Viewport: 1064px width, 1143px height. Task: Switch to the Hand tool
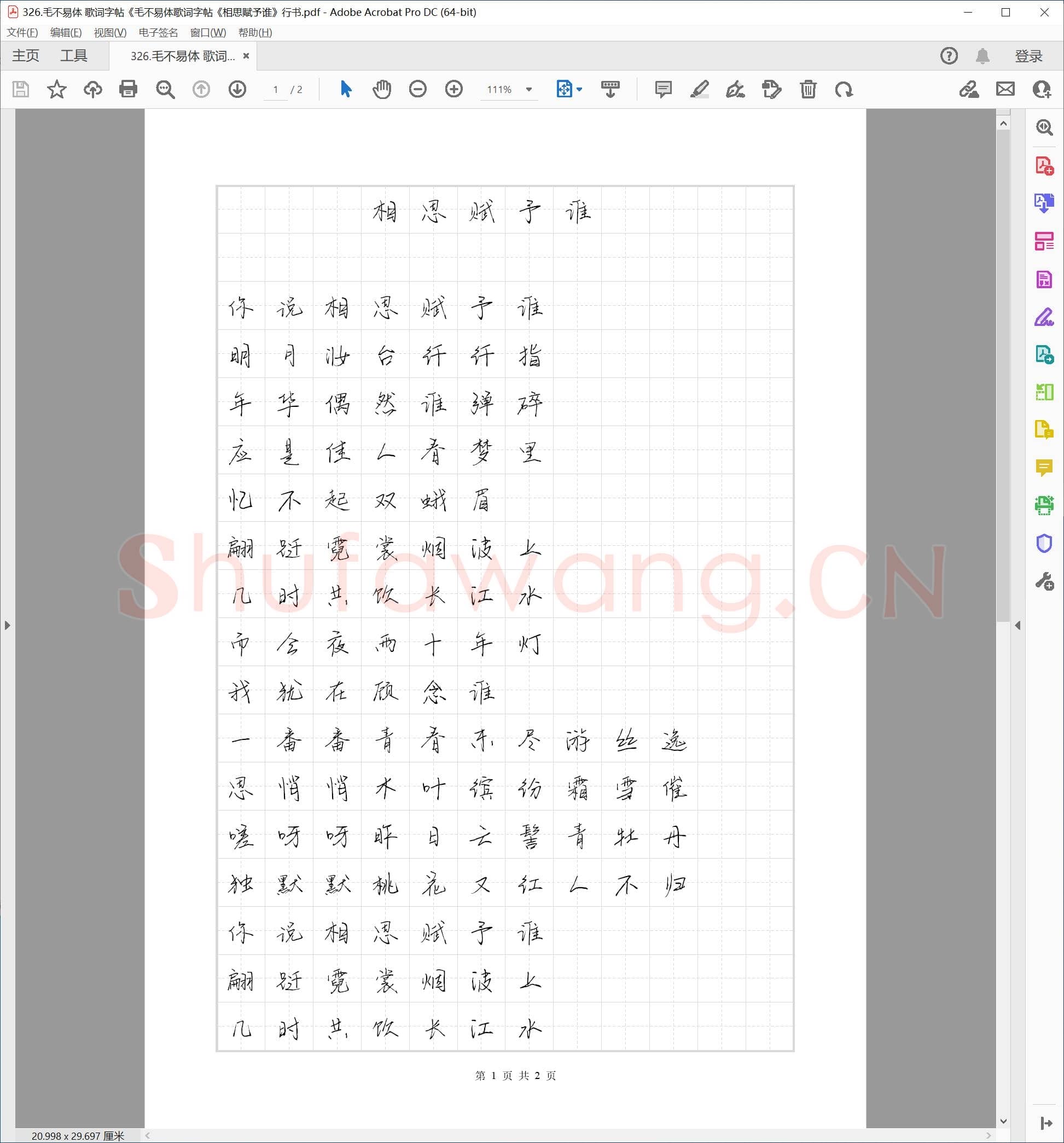(x=381, y=89)
